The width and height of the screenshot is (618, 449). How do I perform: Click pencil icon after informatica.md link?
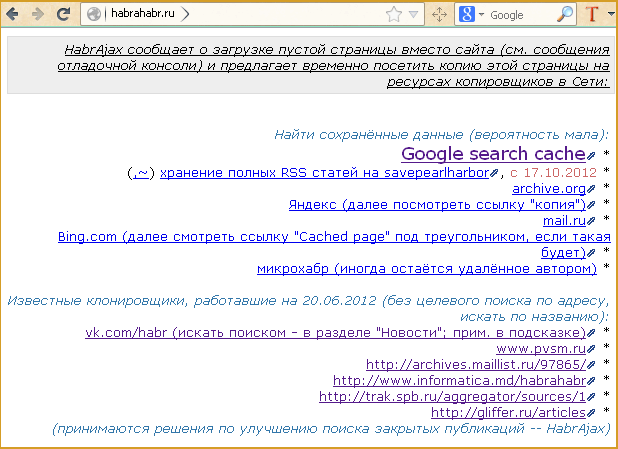(x=590, y=381)
